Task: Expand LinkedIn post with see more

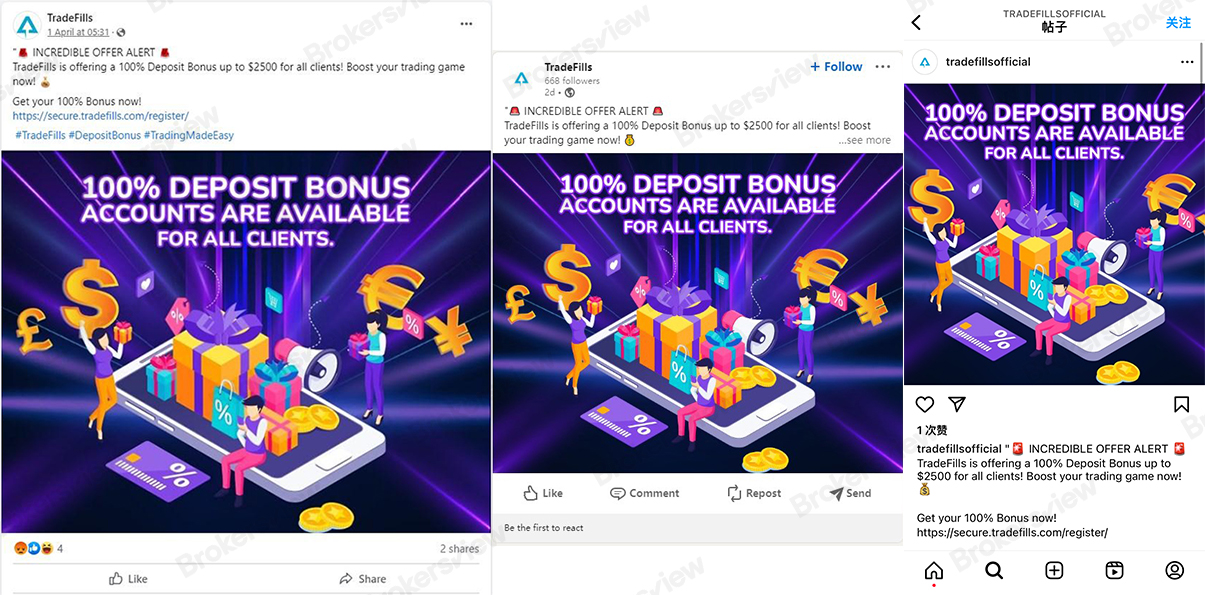Action: (x=865, y=140)
